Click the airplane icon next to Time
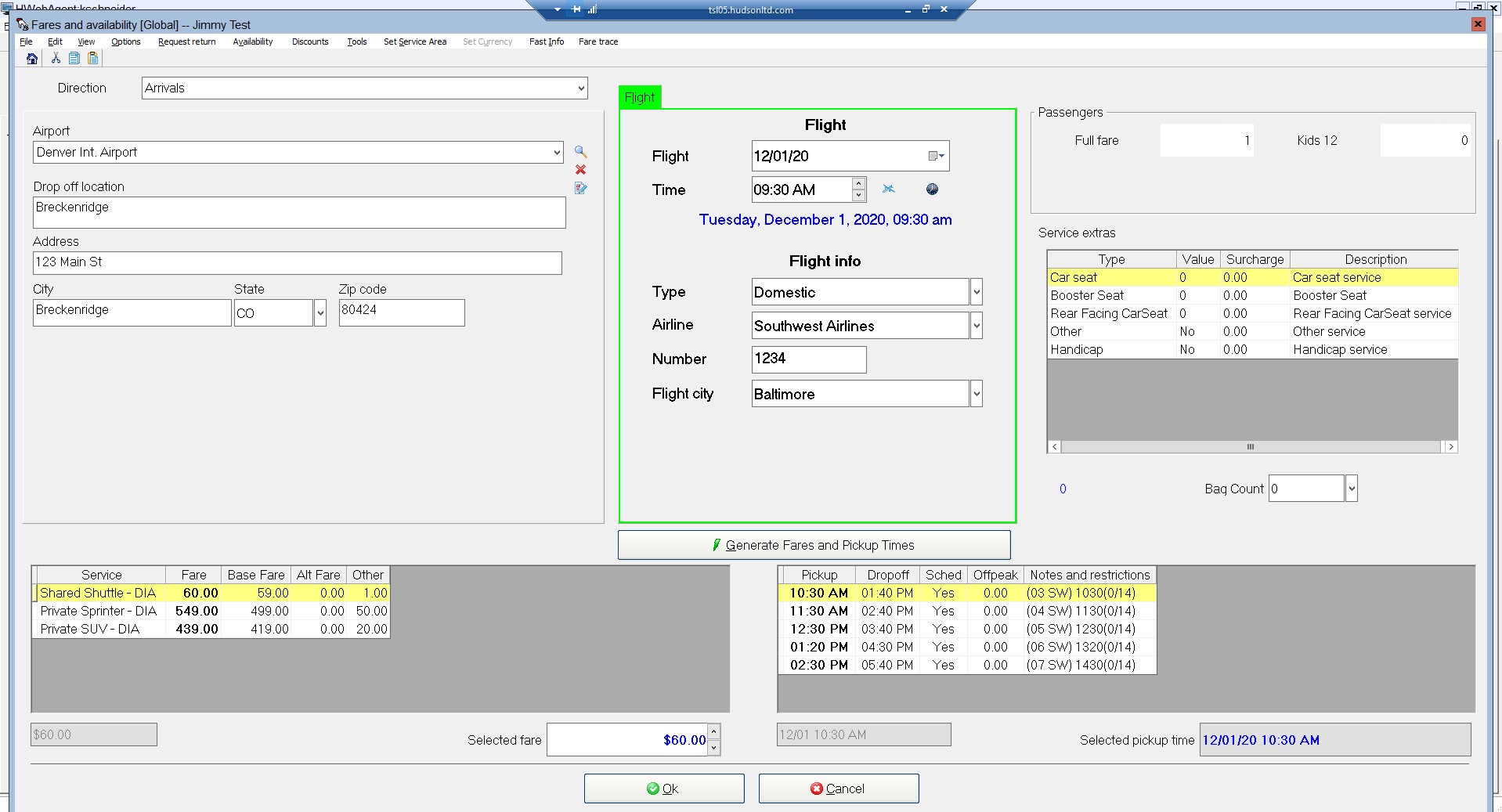Screen dimensions: 1502x812 pos(888,189)
